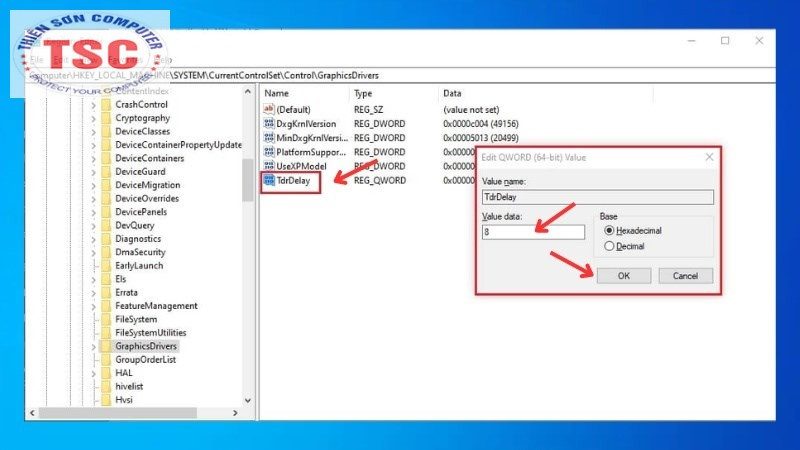Expand the GraphicsDrivers key
This screenshot has width=800, height=450.
(x=93, y=346)
